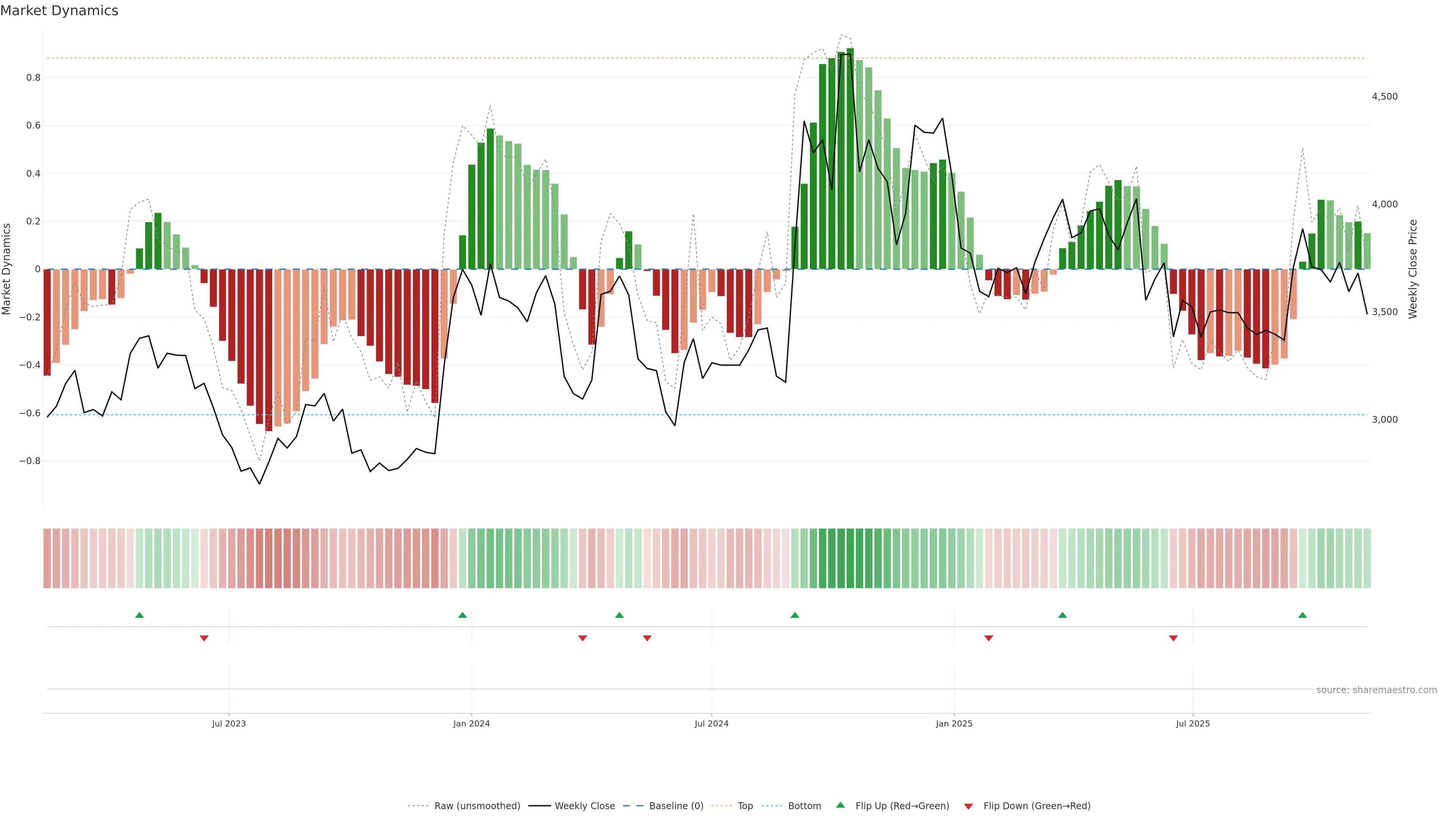Click the rightmost green Flip Up triangle marker
Viewport: 1456px width, 819px height.
(1302, 615)
